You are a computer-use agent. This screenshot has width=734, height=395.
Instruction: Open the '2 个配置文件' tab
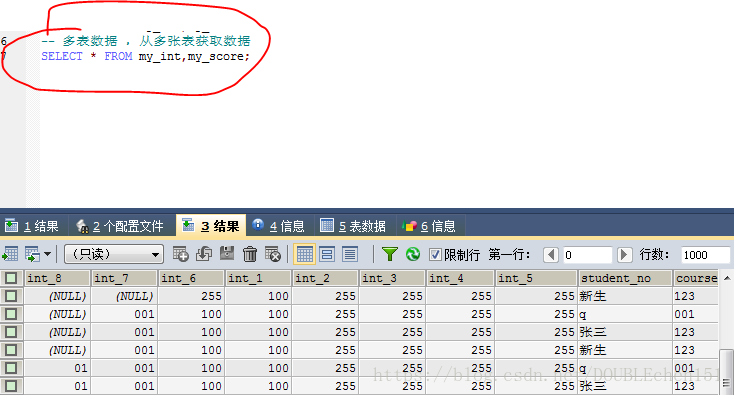click(120, 226)
